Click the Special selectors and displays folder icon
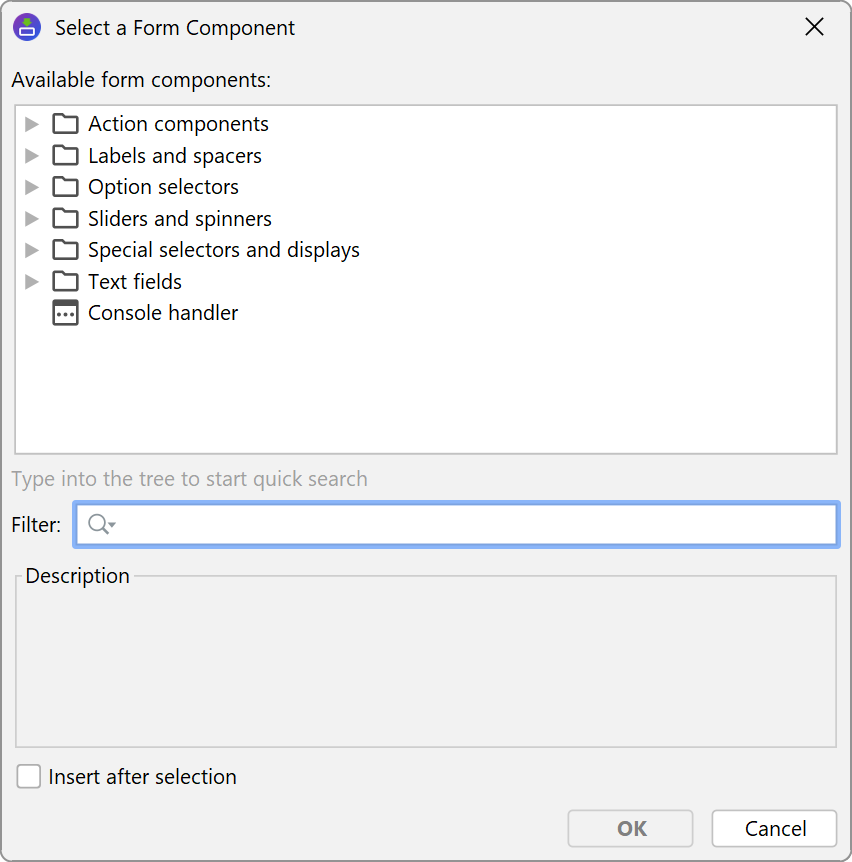Image resolution: width=852 pixels, height=862 pixels. 65,250
